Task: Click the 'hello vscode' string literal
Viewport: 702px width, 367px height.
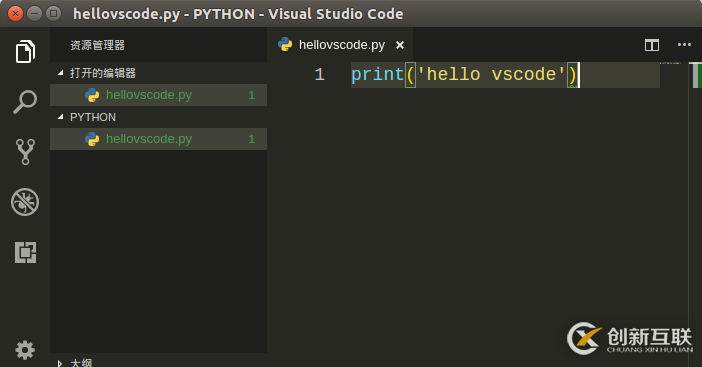Action: tap(492, 75)
